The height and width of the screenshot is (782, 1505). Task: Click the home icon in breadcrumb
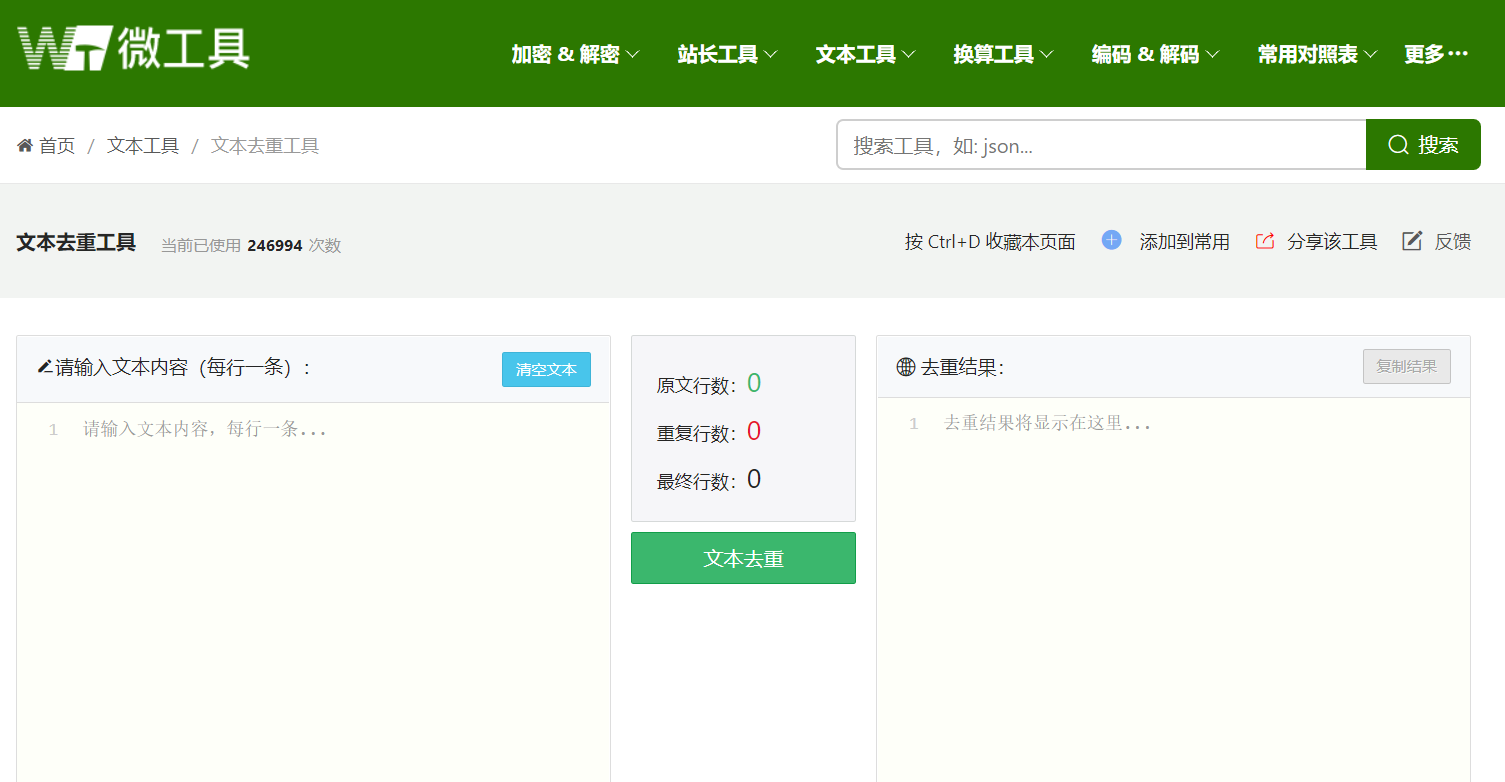point(25,146)
